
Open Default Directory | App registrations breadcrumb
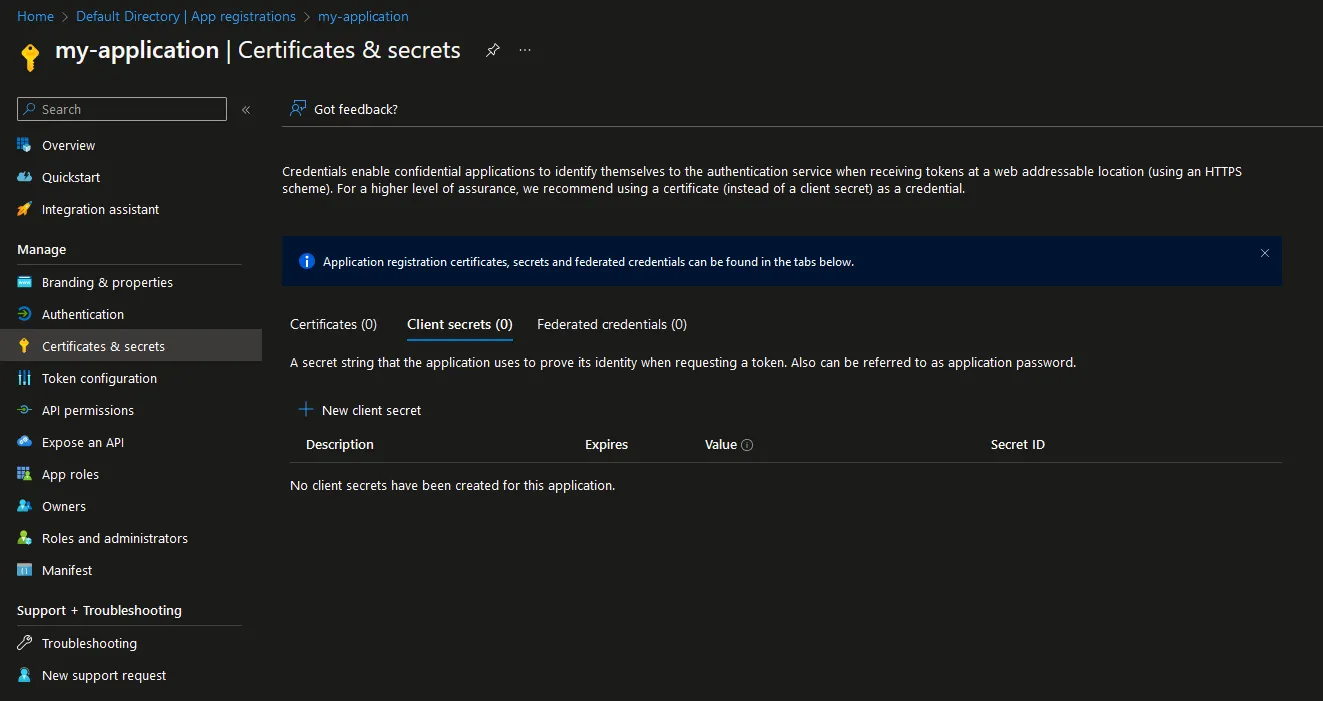coord(186,16)
